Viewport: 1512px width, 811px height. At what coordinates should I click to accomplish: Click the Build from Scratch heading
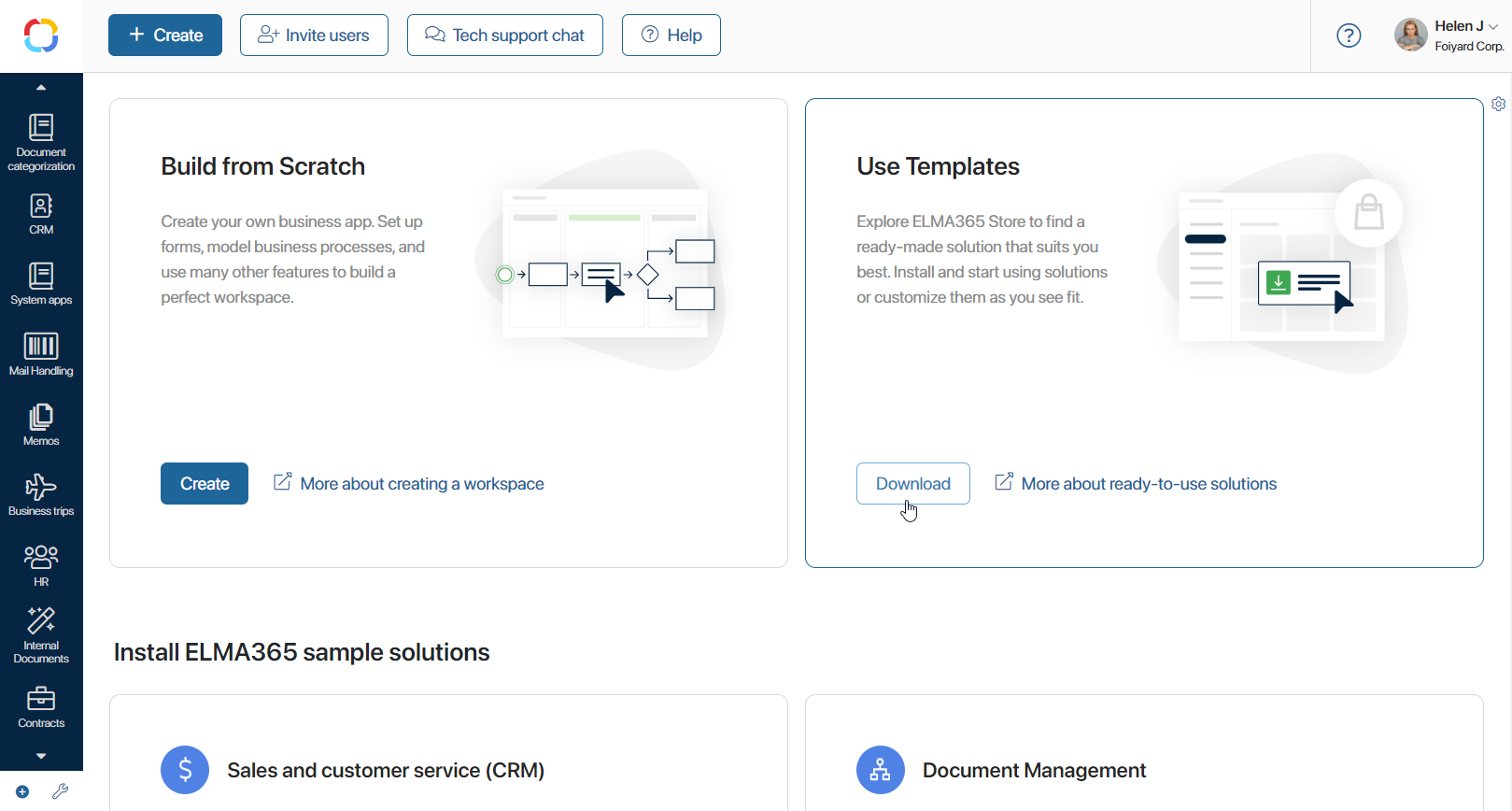pyautogui.click(x=262, y=166)
